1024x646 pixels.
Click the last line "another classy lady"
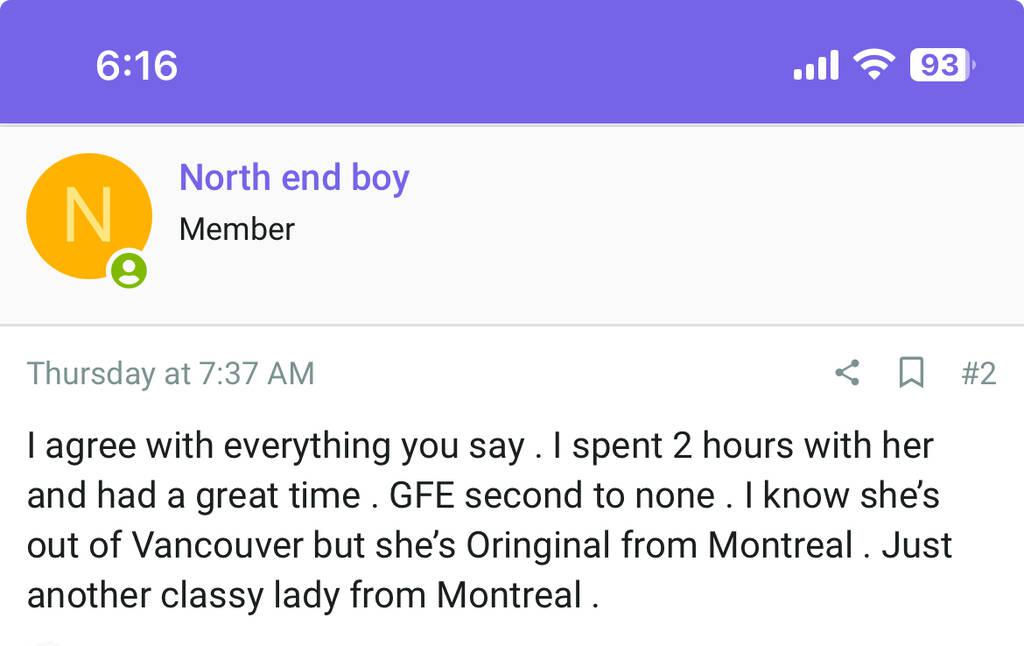(x=312, y=596)
